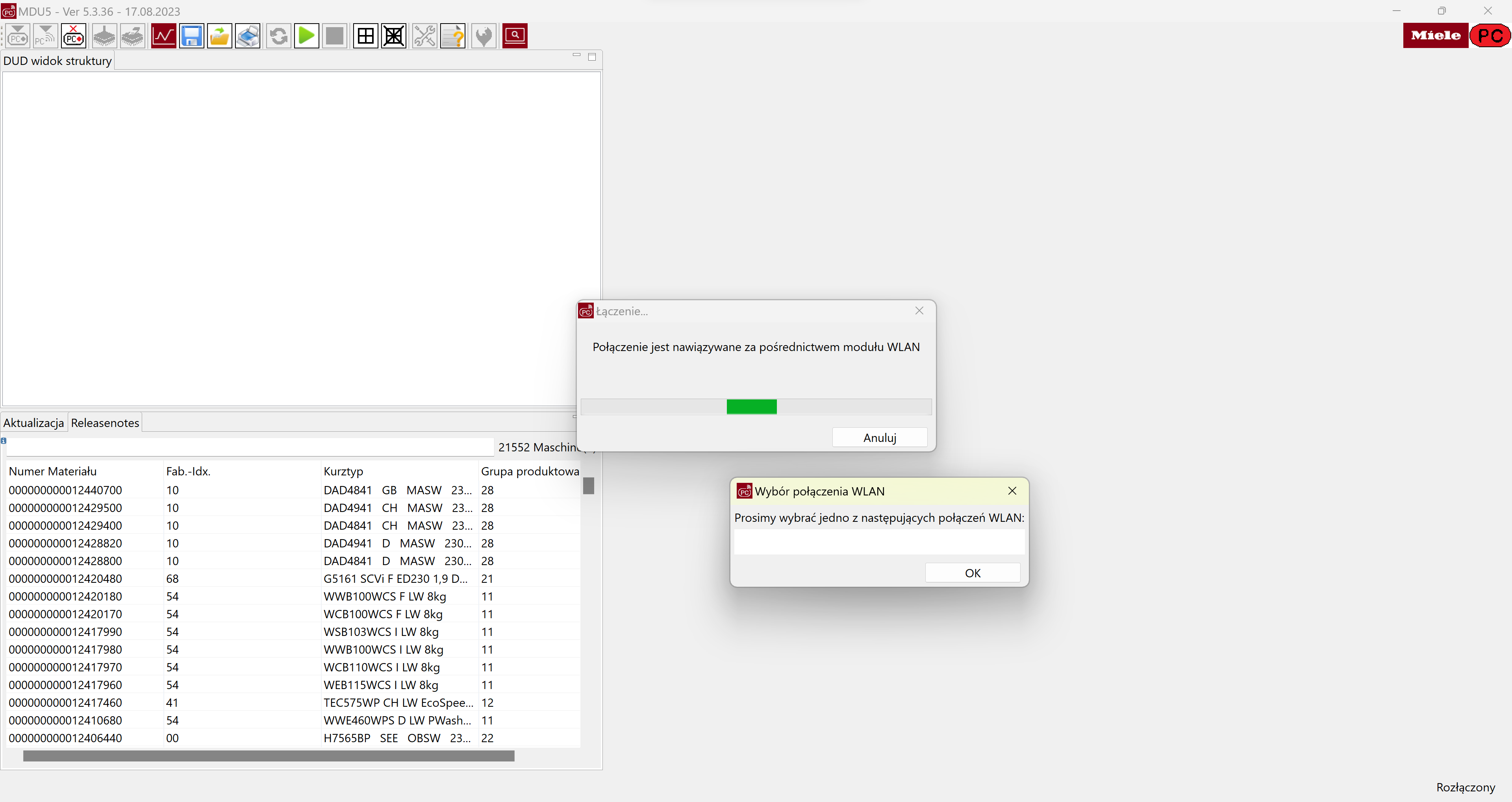
Task: Confirm WLAN selection with OK button
Action: point(972,573)
